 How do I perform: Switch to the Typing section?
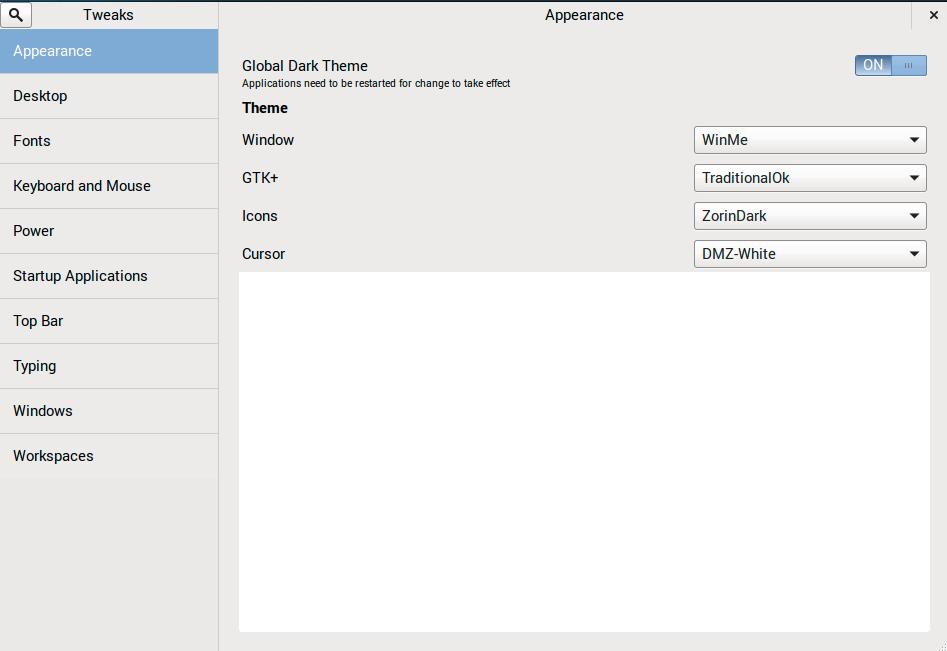point(109,366)
